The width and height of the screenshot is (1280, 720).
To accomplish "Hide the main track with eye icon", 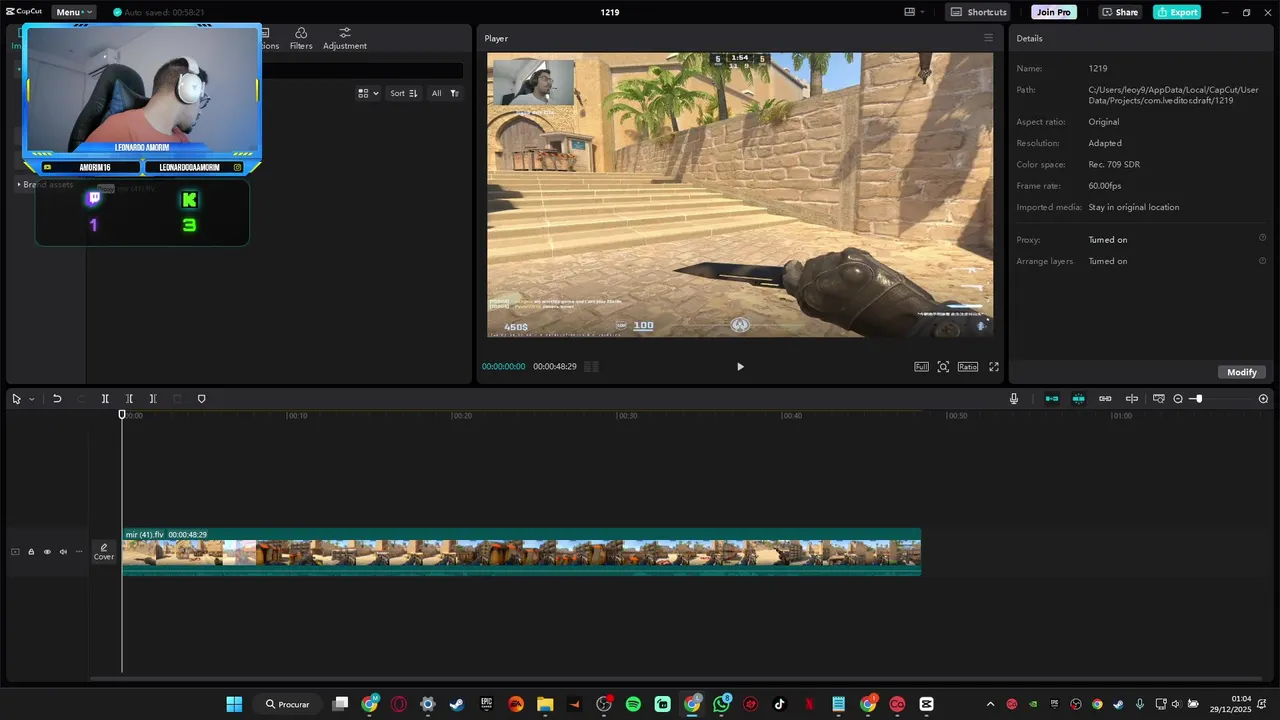I will pyautogui.click(x=47, y=552).
